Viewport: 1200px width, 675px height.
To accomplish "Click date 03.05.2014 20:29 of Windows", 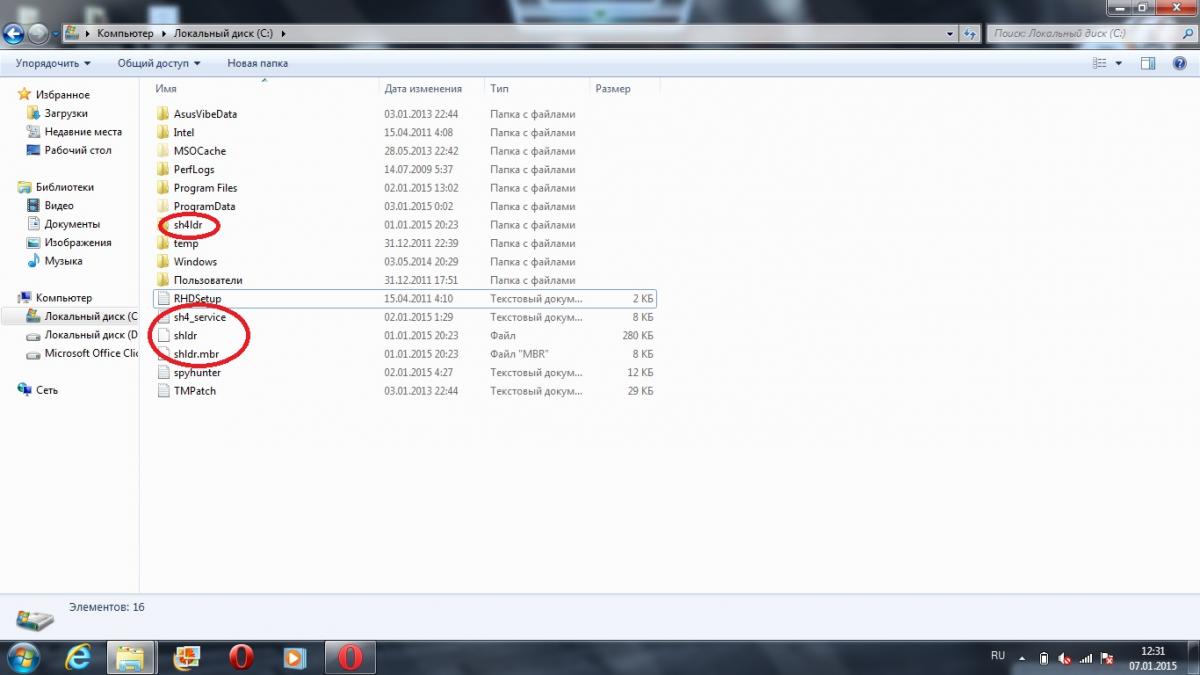I will tap(420, 262).
